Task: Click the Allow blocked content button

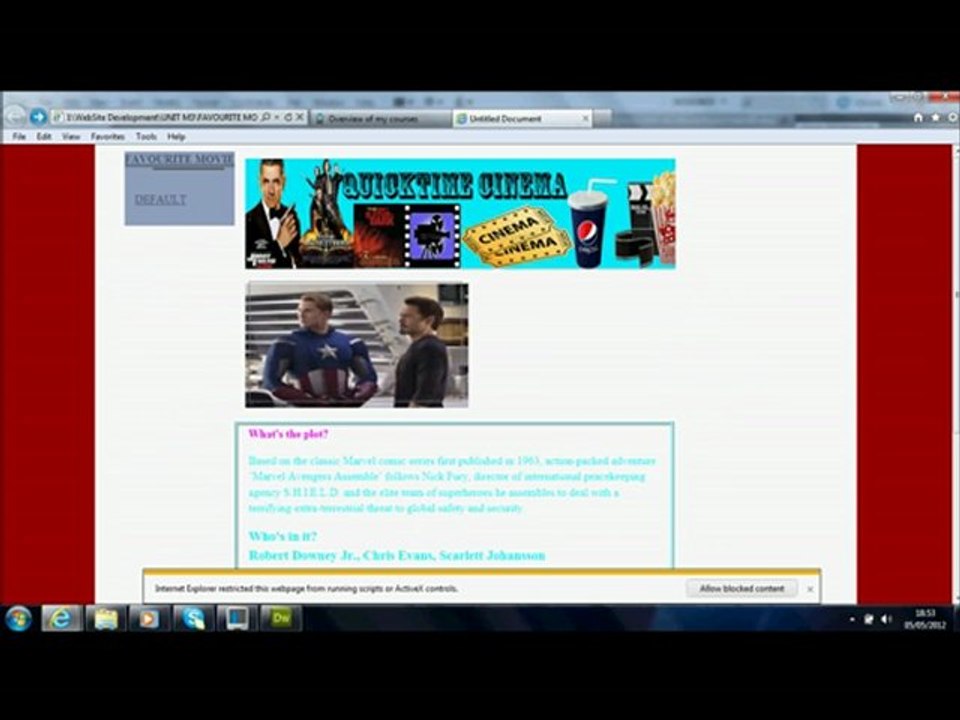Action: point(741,588)
